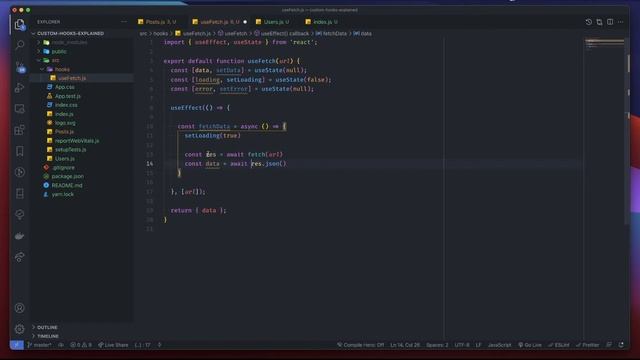This screenshot has width=640, height=360.
Task: Change indentation via Spaces: 2
Action: coord(437,345)
